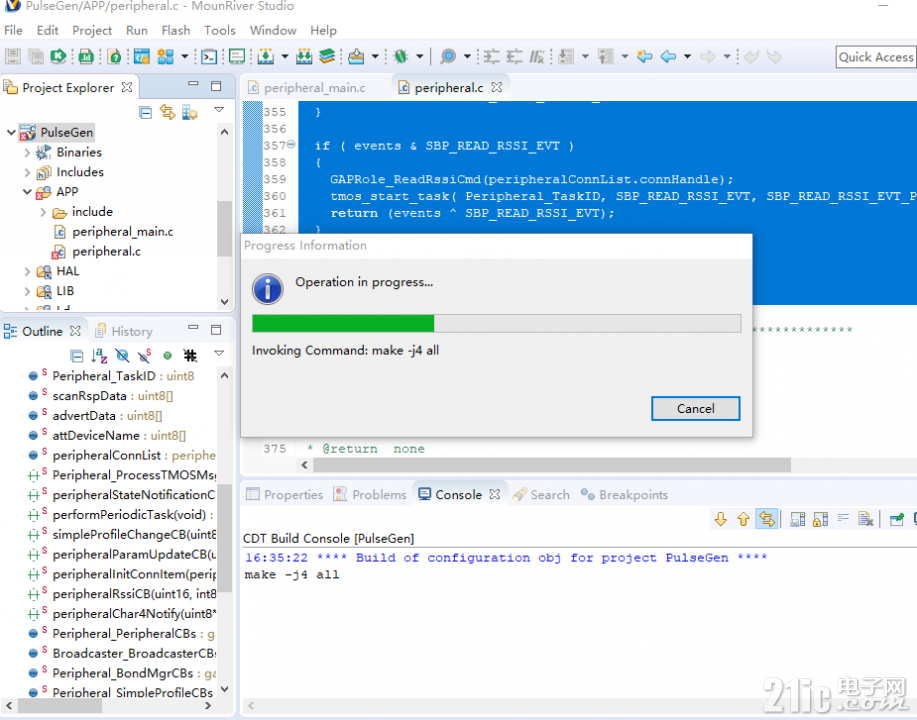The width and height of the screenshot is (917, 720).
Task: Open Project Explorer view menu triangle
Action: pos(219,109)
